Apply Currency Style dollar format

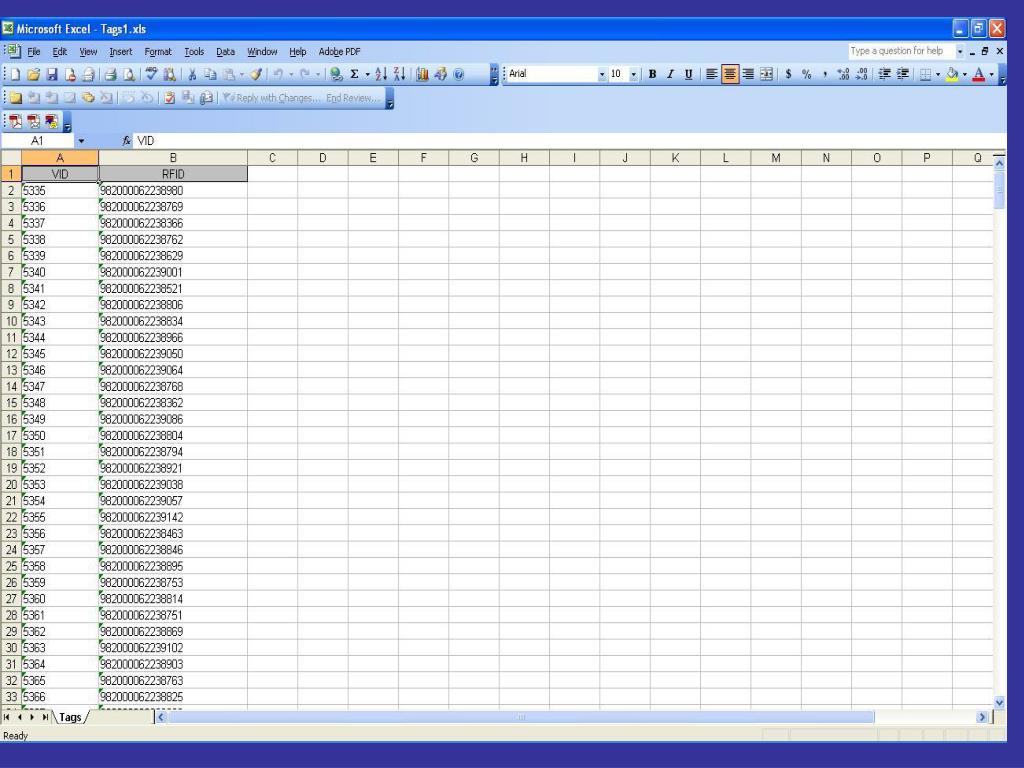(x=789, y=74)
